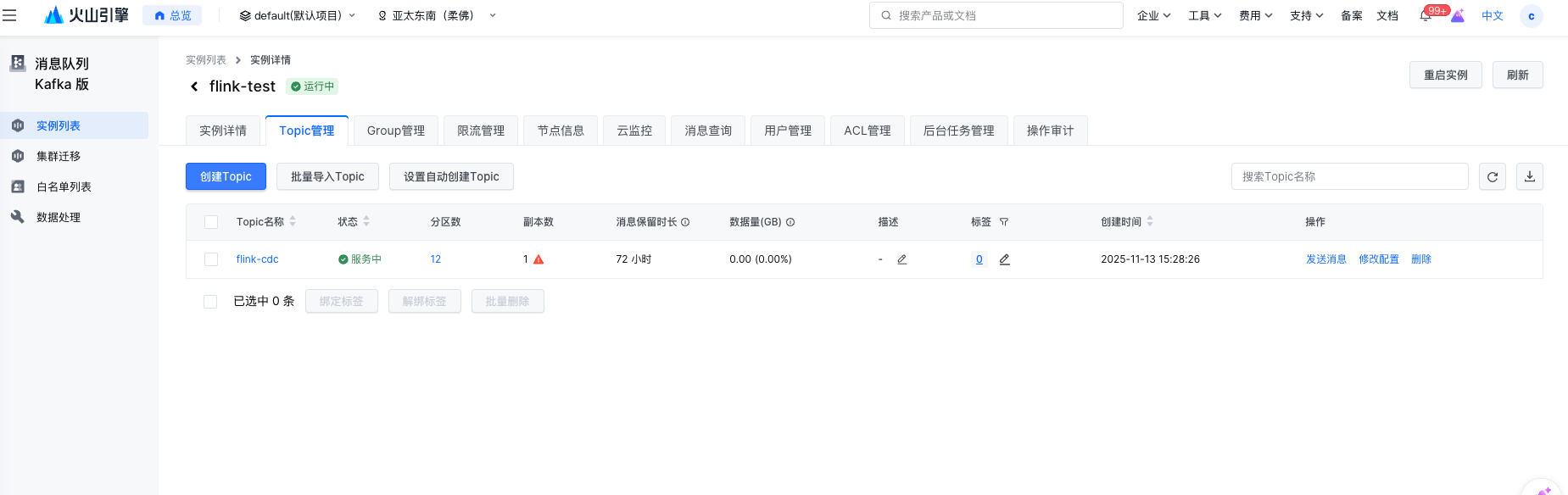Click the notification bell icon
The height and width of the screenshot is (495, 1568).
(x=1426, y=15)
